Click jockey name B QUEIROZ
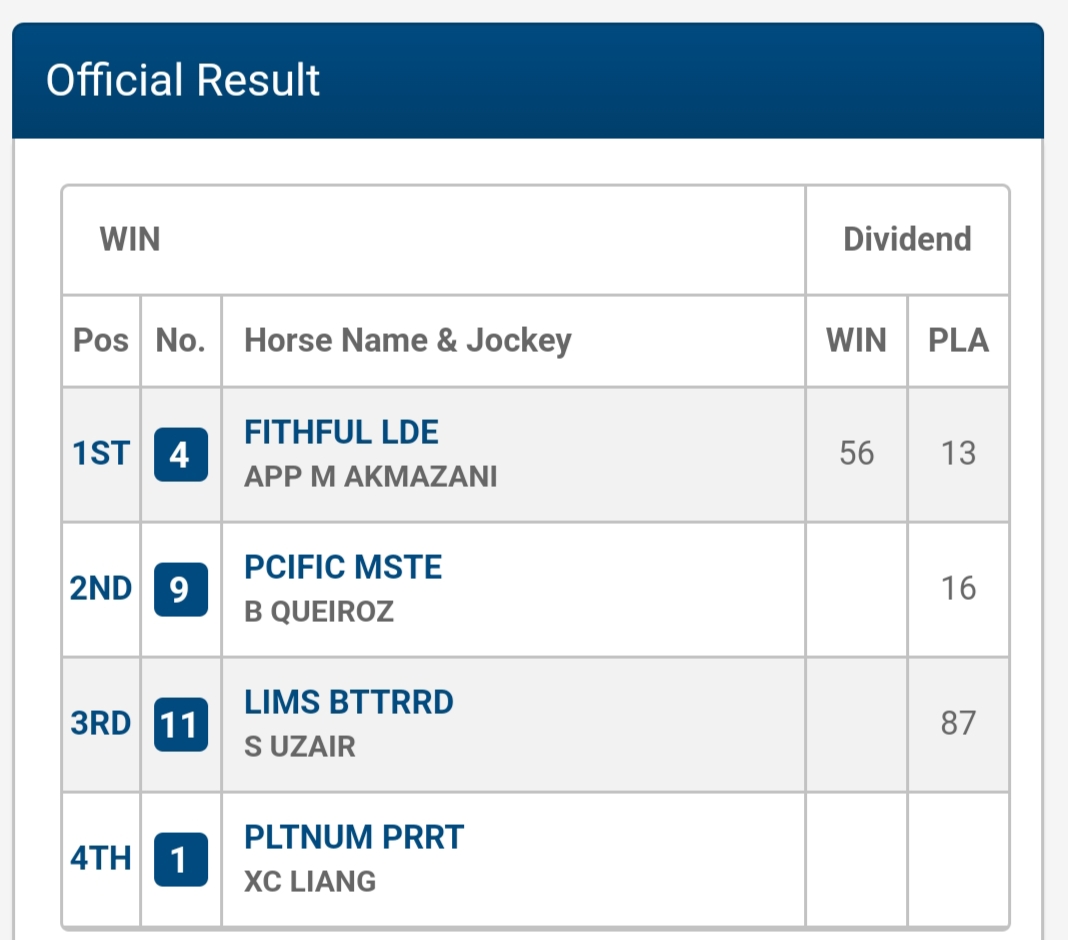 [x=319, y=611]
